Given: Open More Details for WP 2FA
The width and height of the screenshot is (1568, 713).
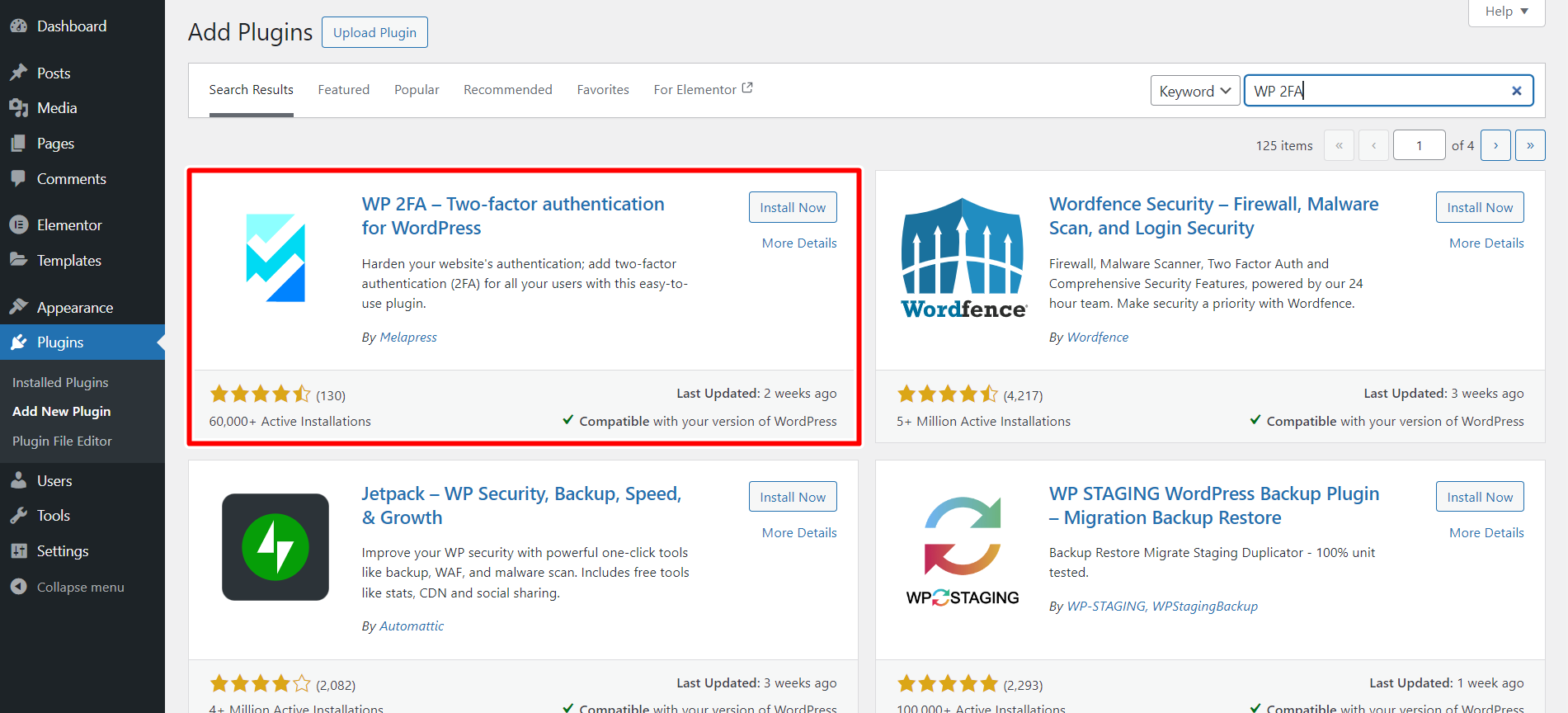Looking at the screenshot, I should tap(799, 243).
